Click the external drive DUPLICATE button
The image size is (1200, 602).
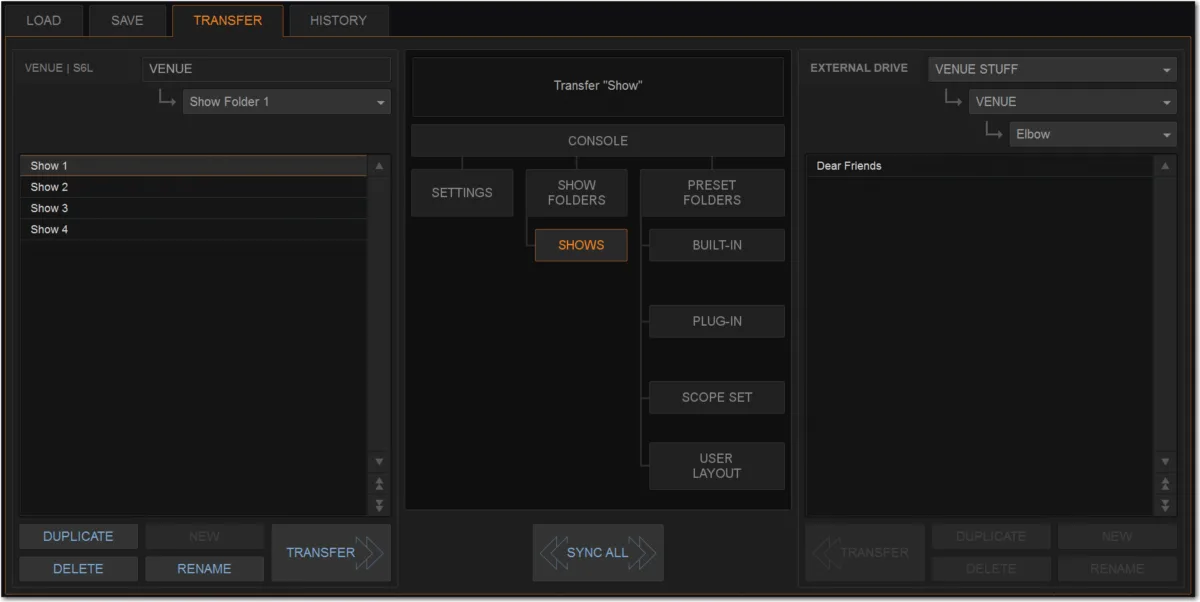pos(991,536)
